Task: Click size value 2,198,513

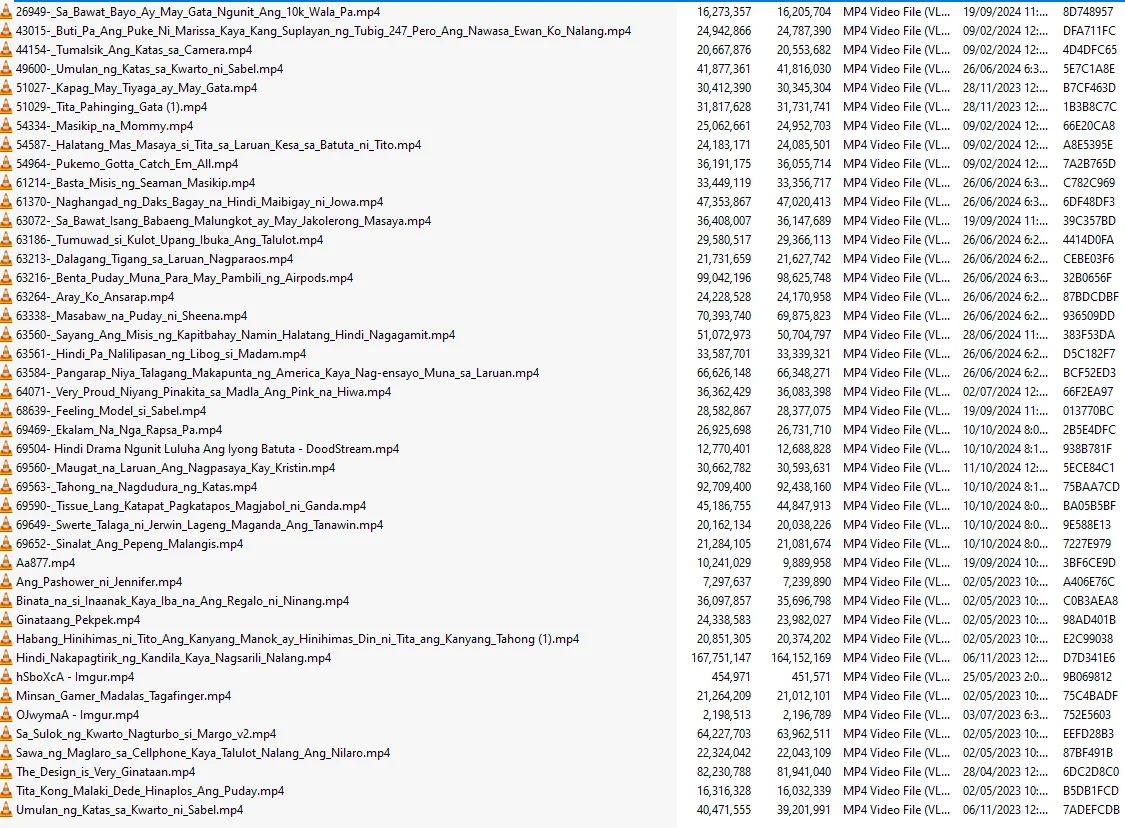Action: pyautogui.click(x=728, y=715)
